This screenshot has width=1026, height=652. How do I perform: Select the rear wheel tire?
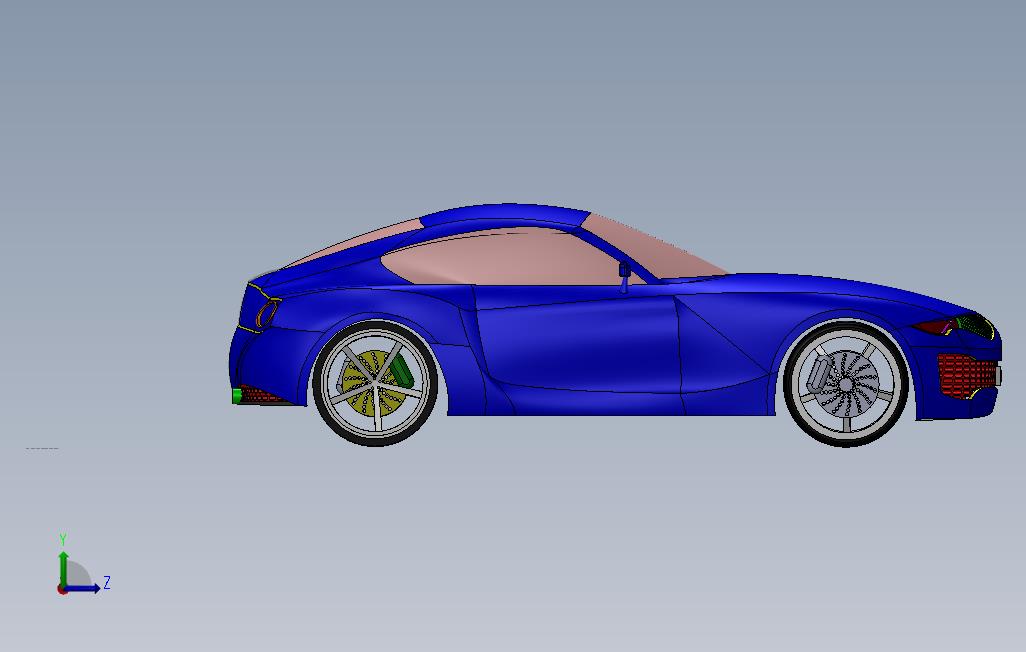click(x=375, y=442)
